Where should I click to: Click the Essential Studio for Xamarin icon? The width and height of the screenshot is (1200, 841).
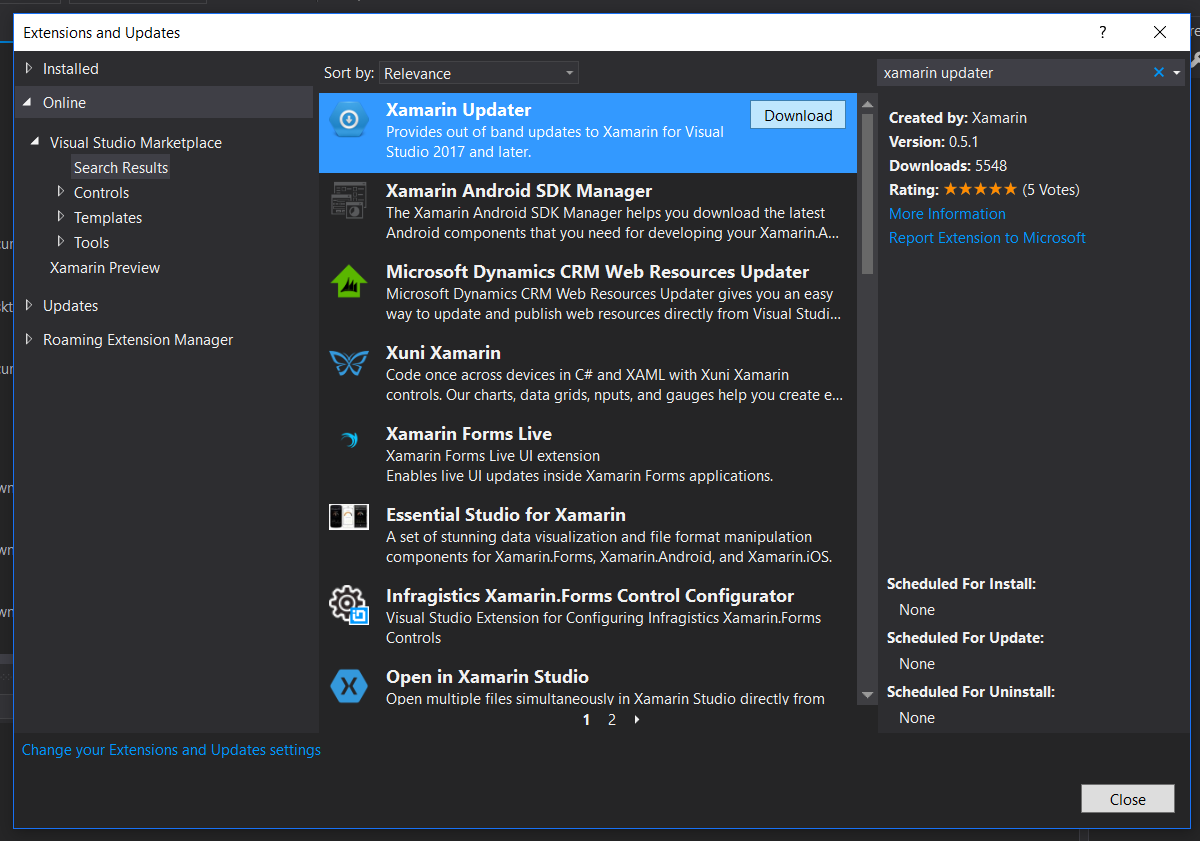[349, 517]
